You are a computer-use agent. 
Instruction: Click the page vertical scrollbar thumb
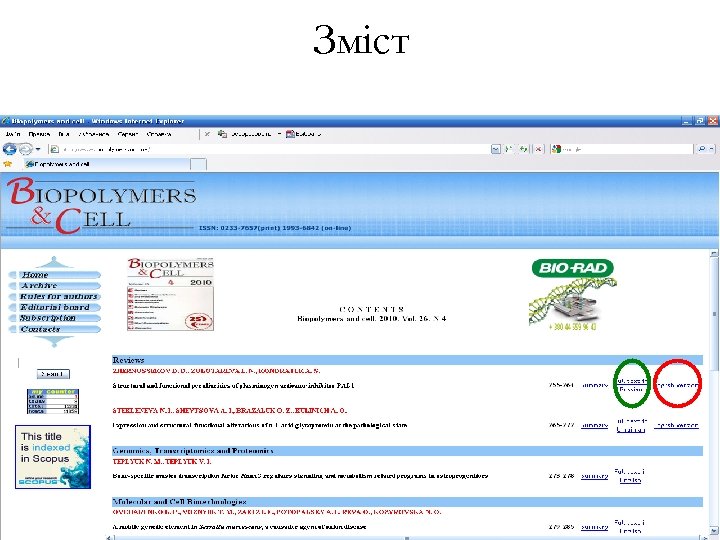click(x=714, y=315)
